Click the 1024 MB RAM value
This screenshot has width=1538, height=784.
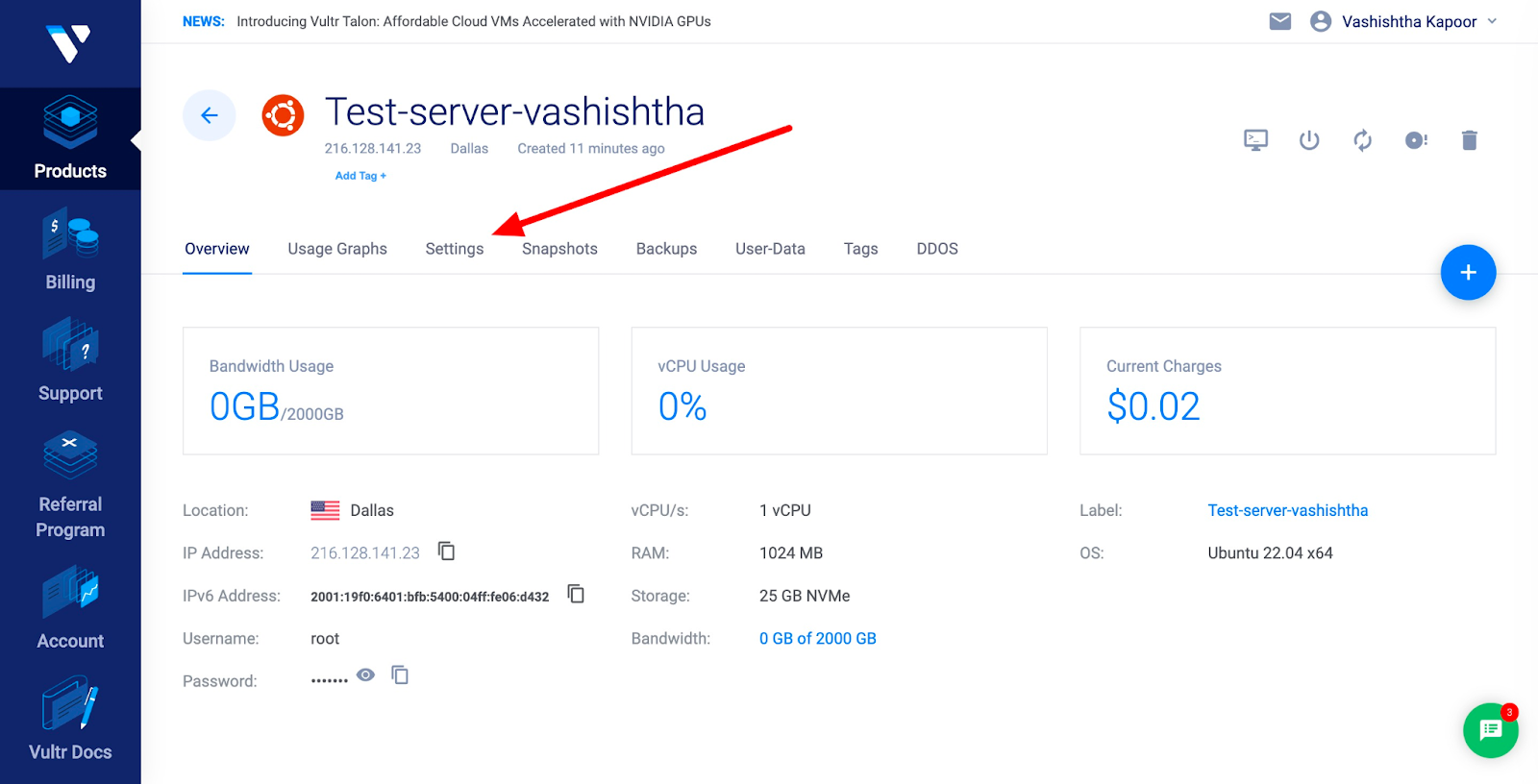click(791, 553)
